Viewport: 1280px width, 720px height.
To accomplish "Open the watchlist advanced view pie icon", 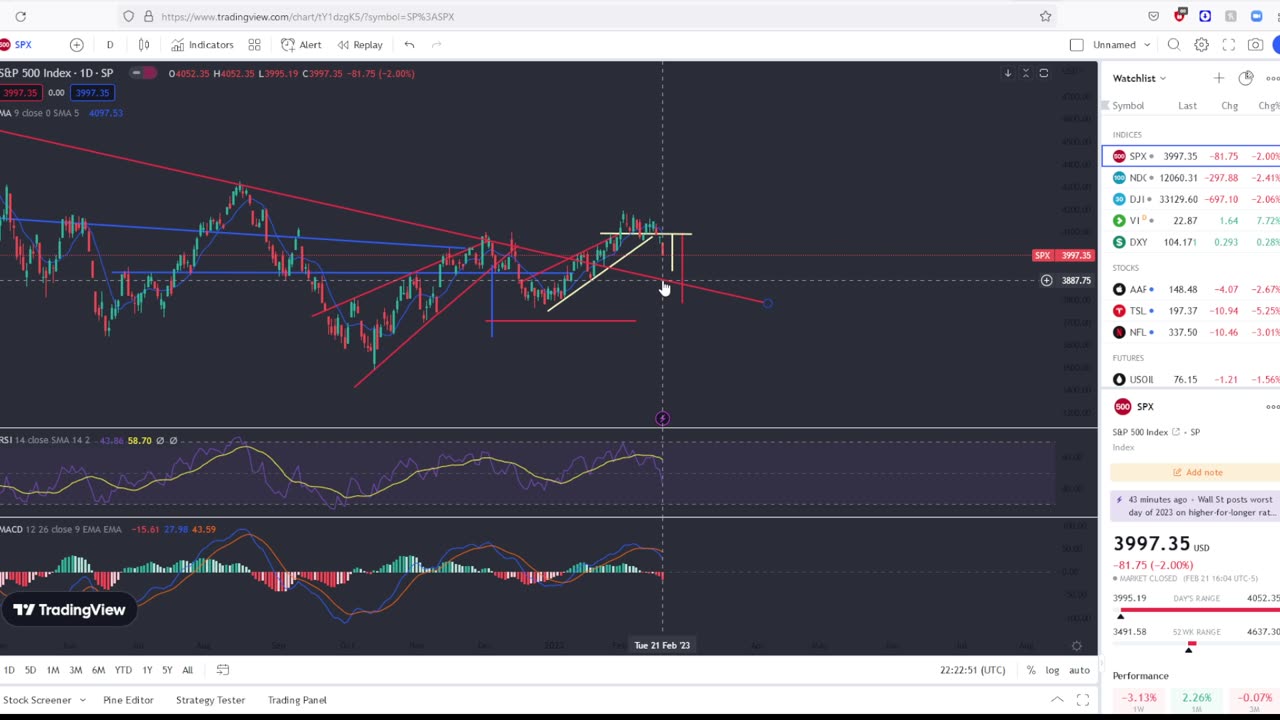I will 1245,78.
